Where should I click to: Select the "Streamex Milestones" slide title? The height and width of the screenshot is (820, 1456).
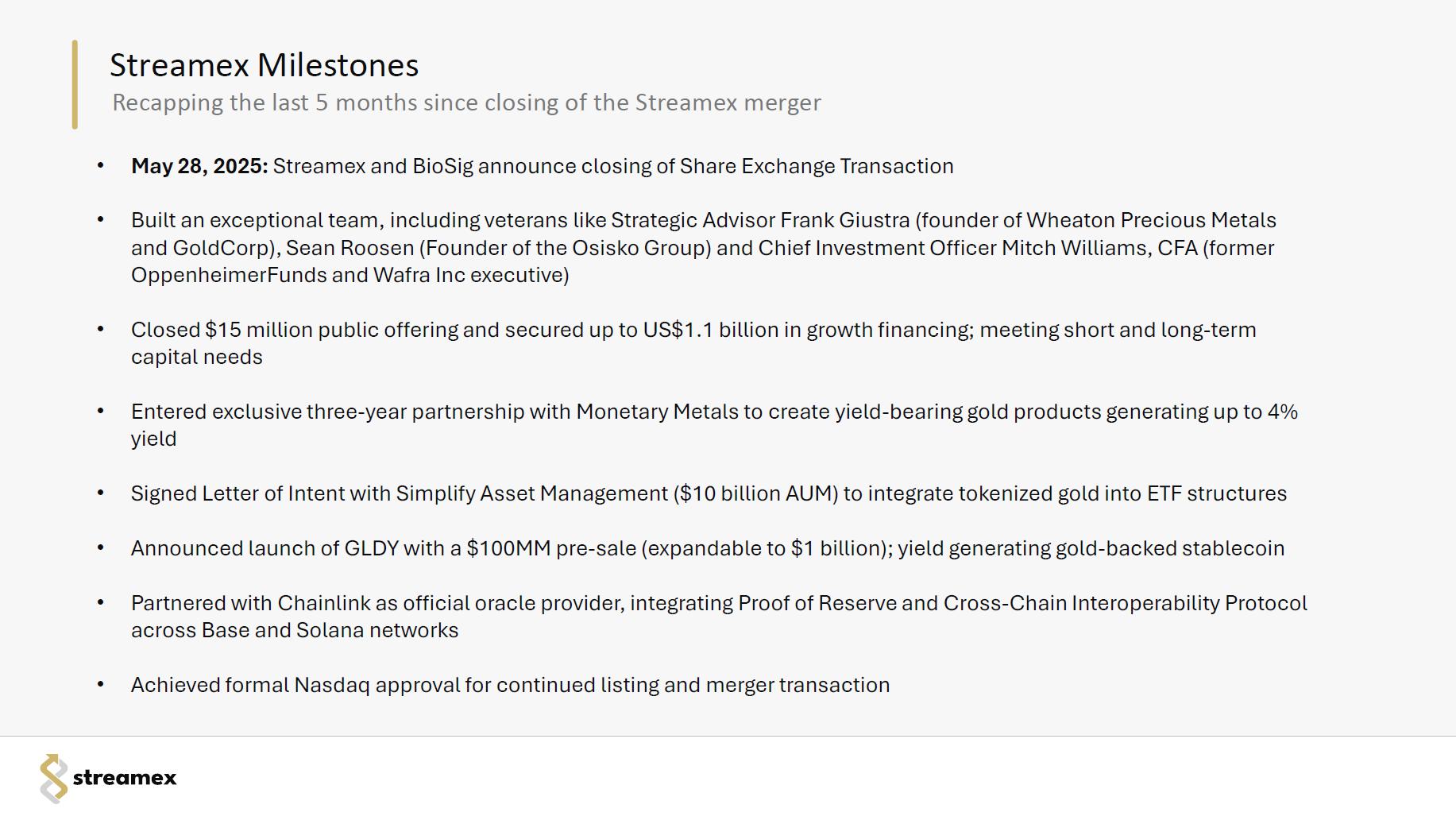tap(264, 65)
